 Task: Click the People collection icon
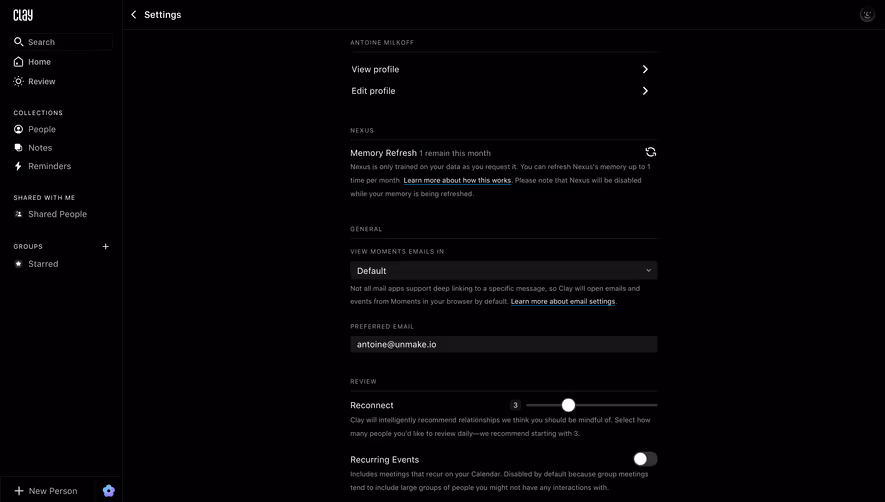click(19, 129)
